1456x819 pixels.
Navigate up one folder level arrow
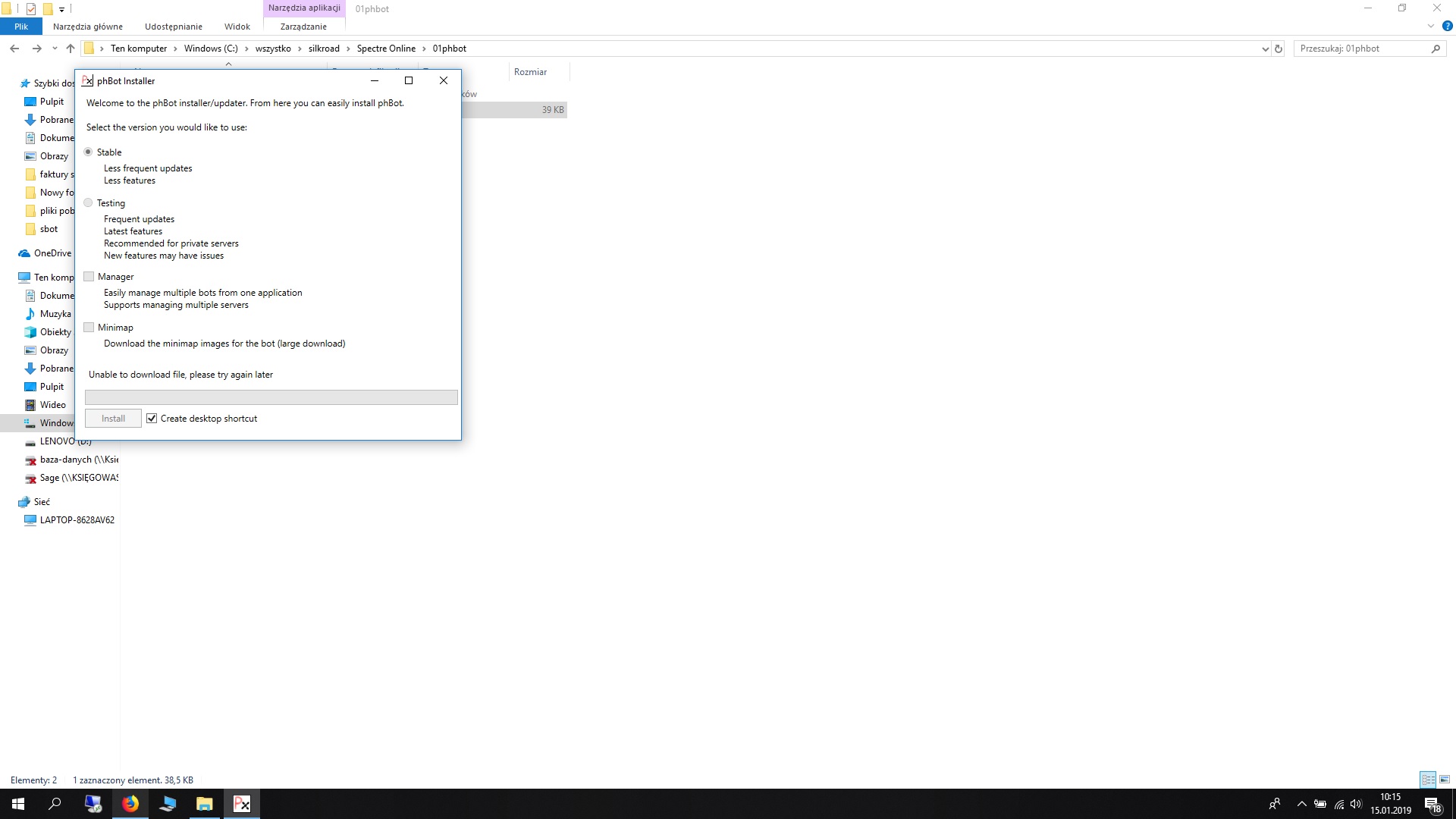tap(71, 49)
